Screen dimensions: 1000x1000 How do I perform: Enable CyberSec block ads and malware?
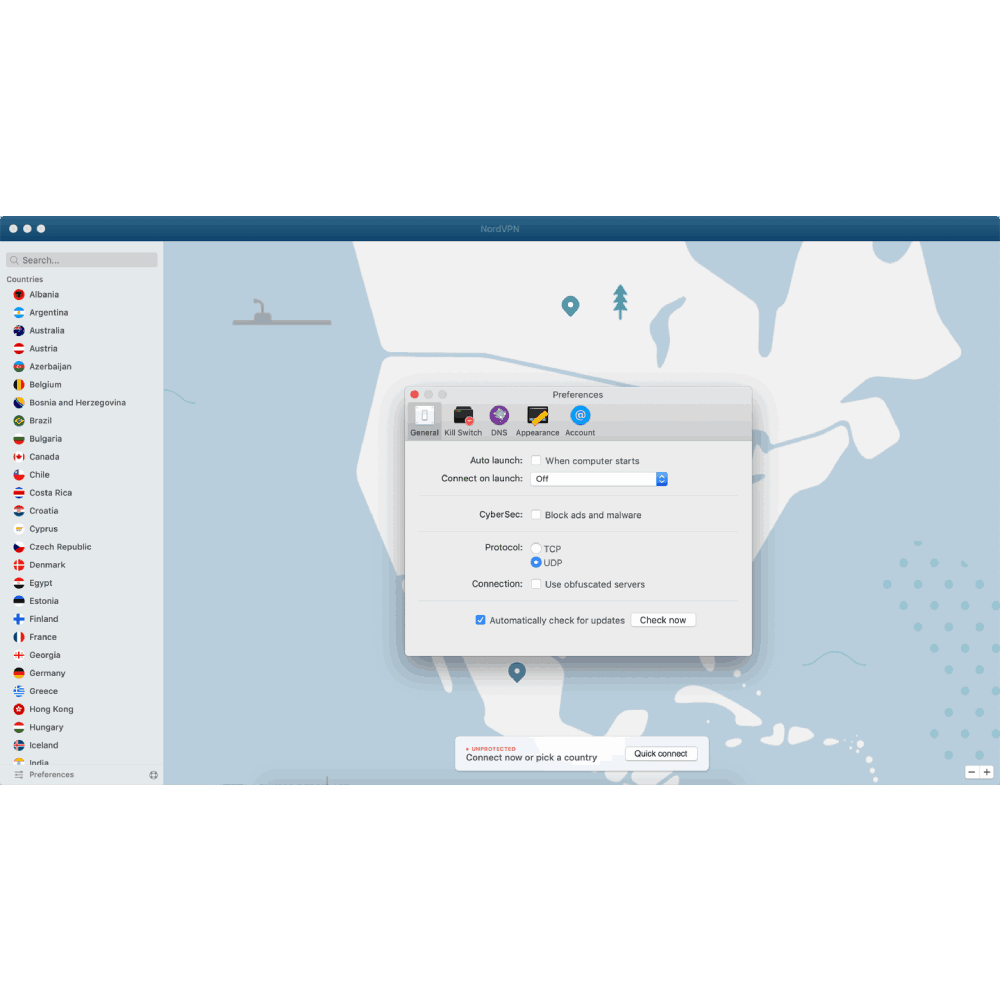[536, 515]
